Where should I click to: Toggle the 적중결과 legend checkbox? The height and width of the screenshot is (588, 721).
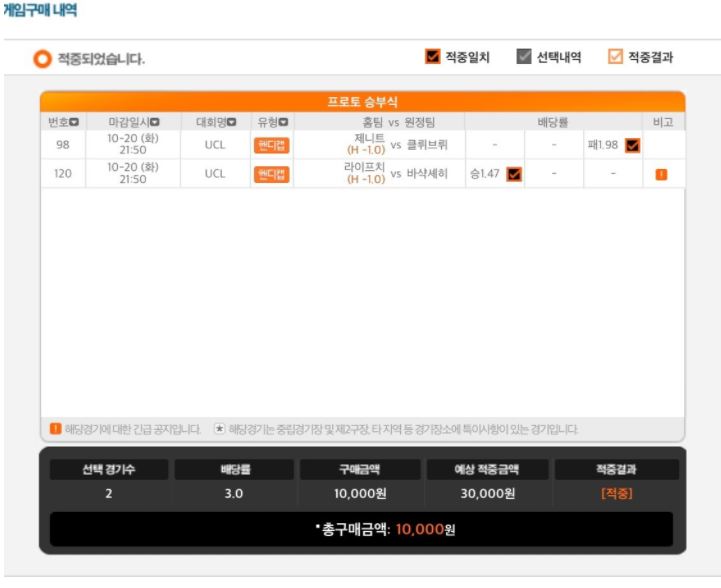615,57
